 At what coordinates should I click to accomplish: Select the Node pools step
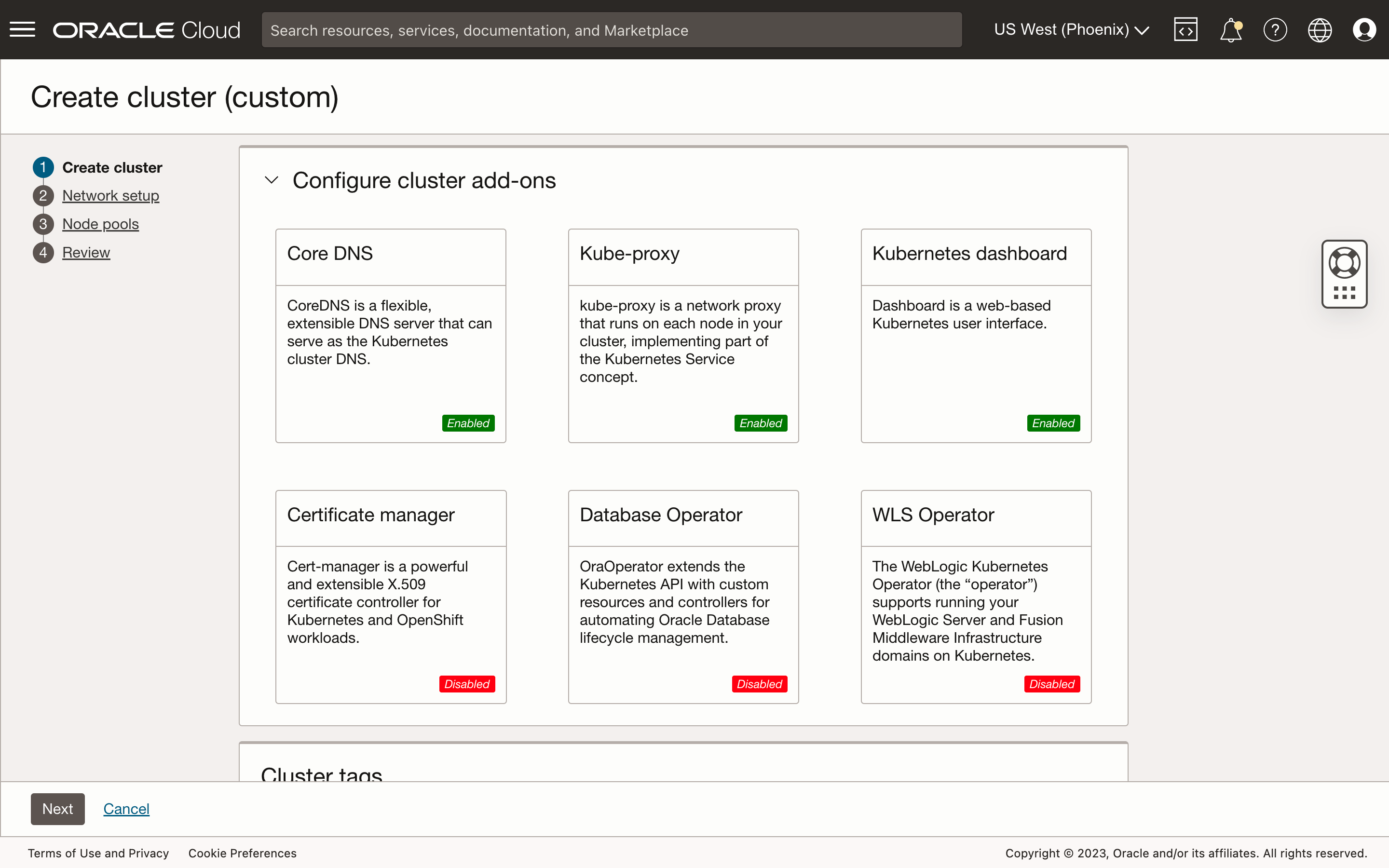coord(100,224)
